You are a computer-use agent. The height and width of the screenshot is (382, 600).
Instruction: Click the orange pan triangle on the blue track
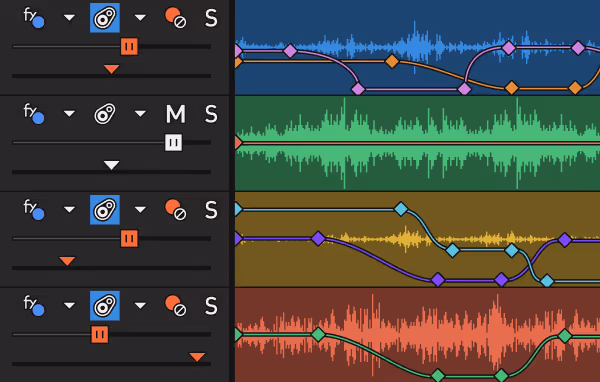pyautogui.click(x=111, y=69)
